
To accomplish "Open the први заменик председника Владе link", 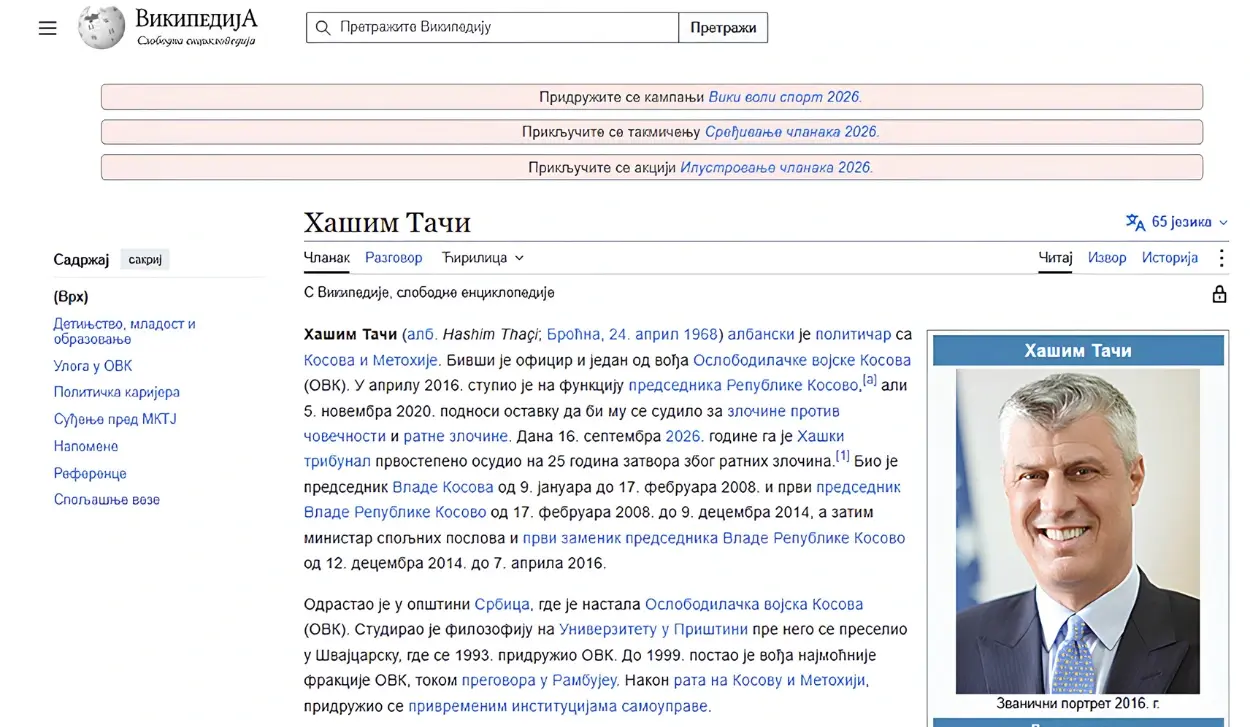I will point(713,538).
